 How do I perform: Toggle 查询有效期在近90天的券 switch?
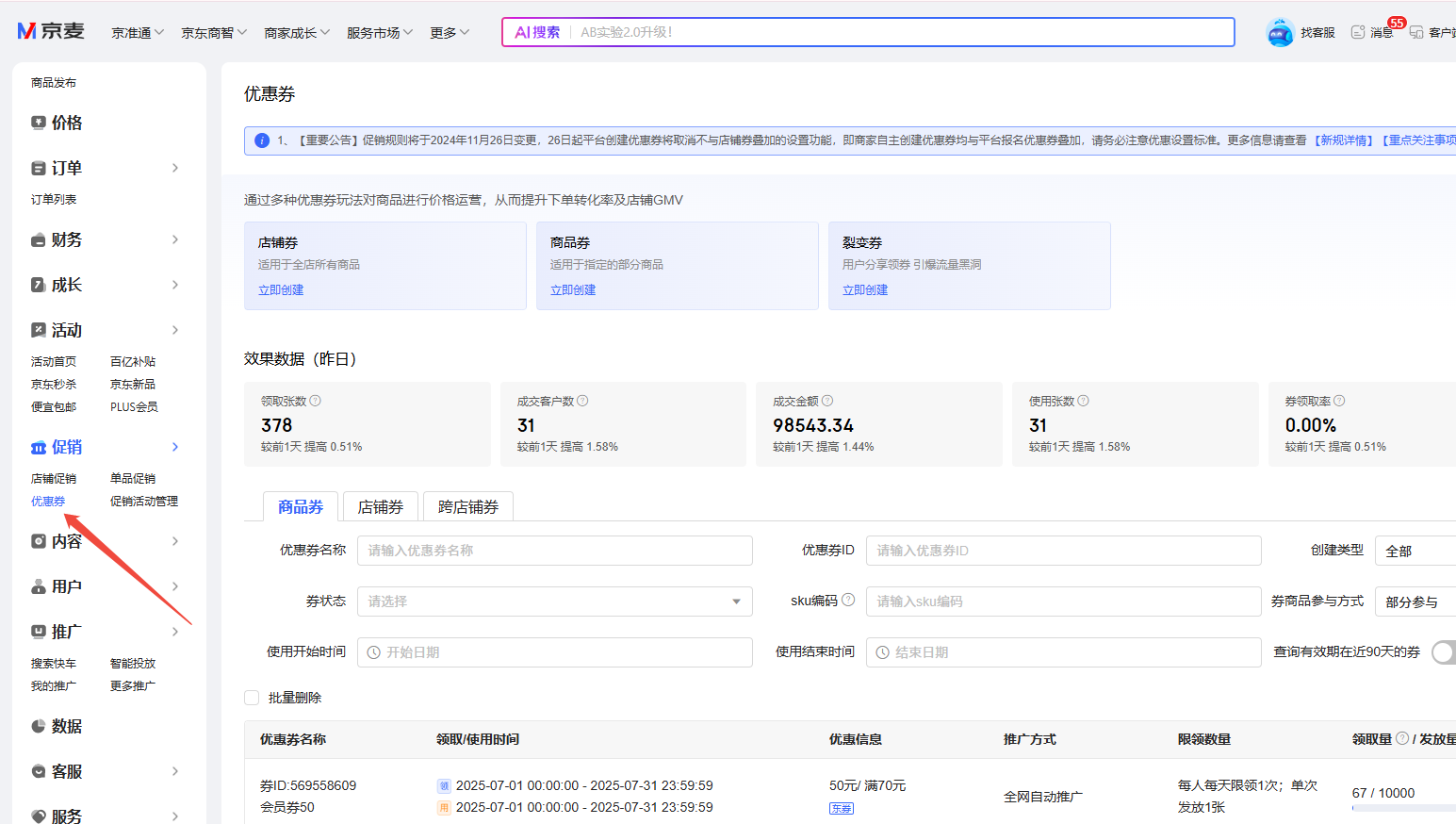(x=1443, y=652)
